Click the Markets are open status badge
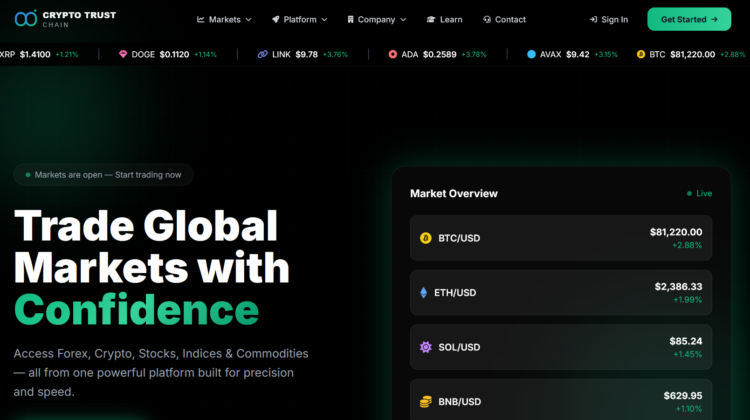Viewport: 750px width, 420px height. coord(103,175)
